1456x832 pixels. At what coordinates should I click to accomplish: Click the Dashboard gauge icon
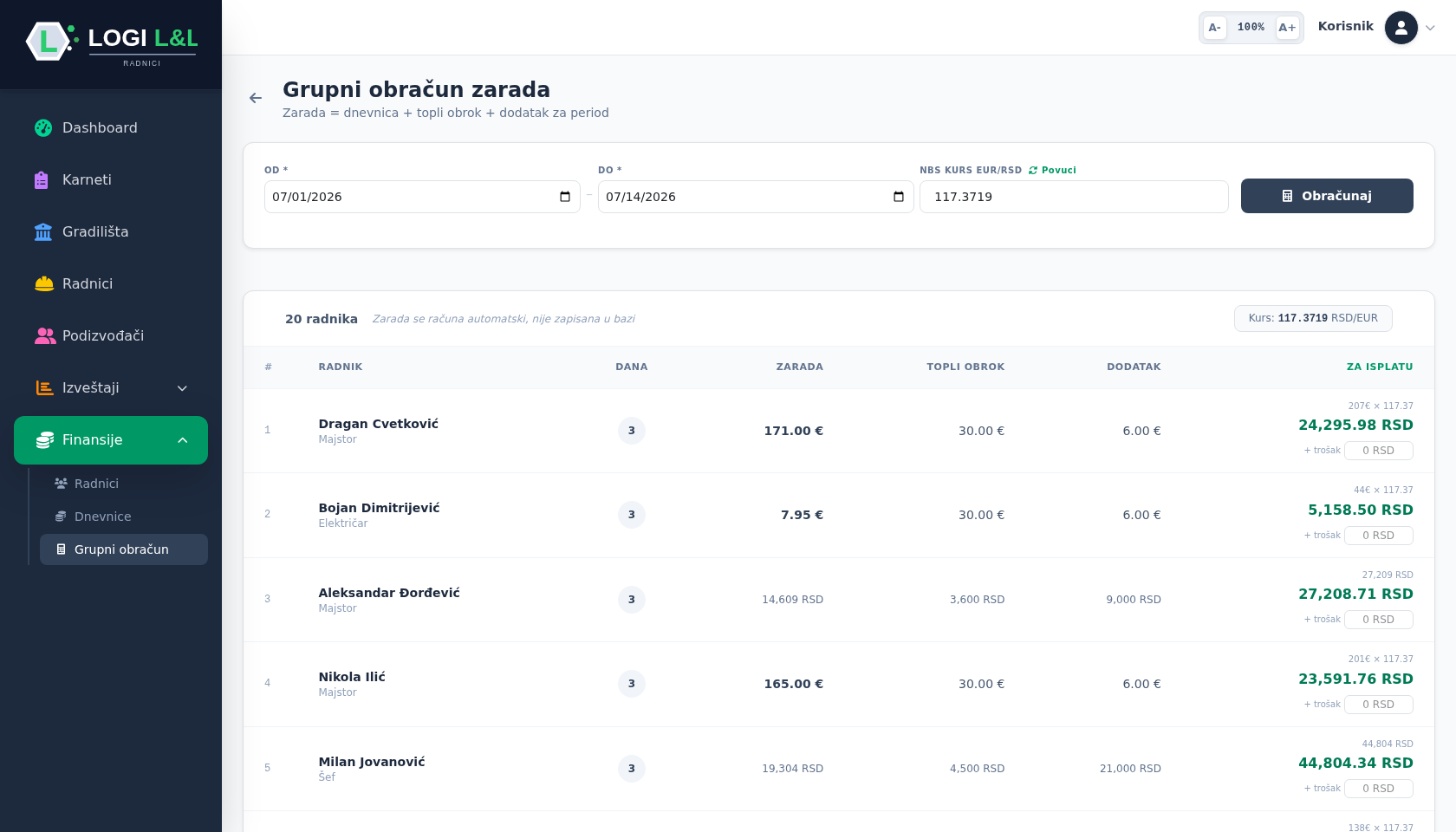tap(43, 127)
